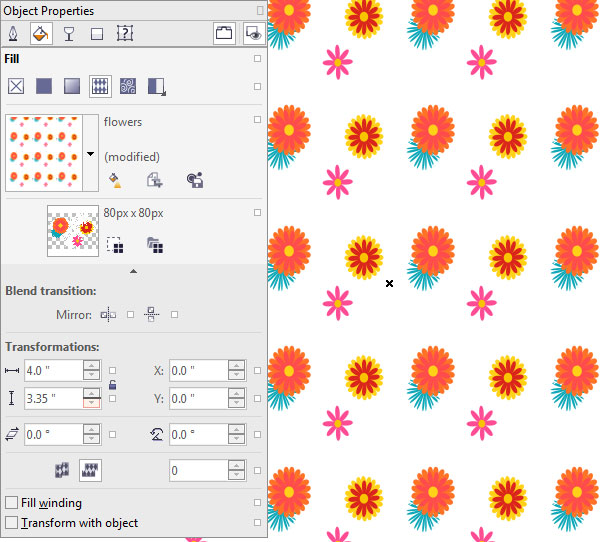Select the Vector pattern fill icon

pyautogui.click(x=100, y=86)
